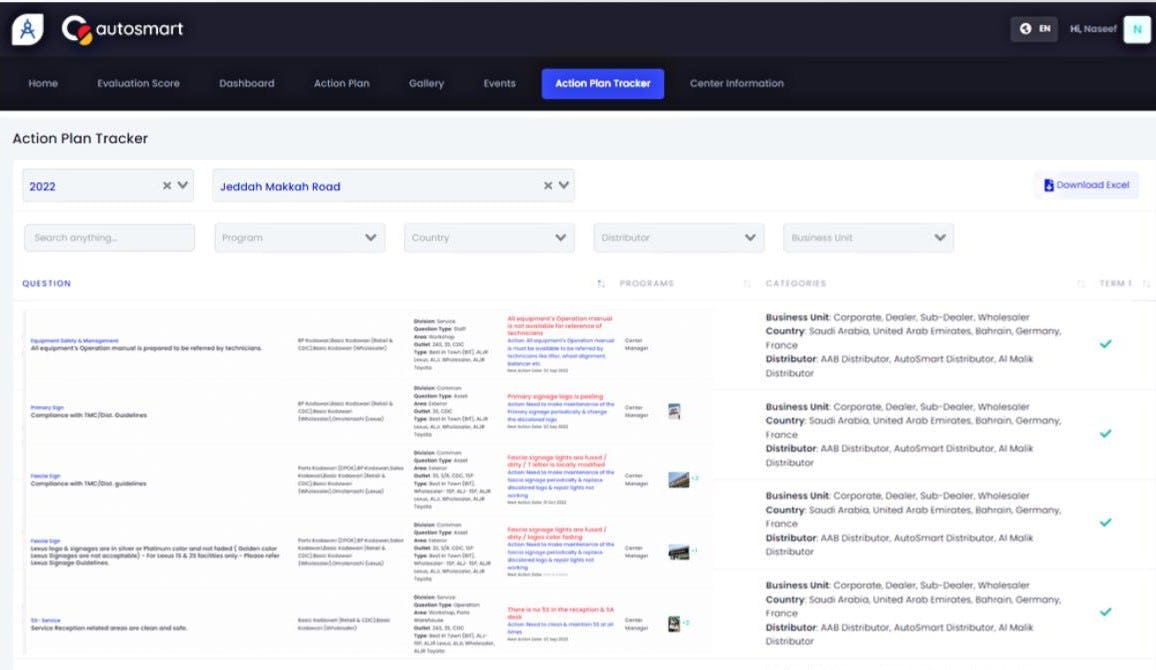Toggle the Term 1 check for Primary Sign
This screenshot has height=670, width=1156.
pos(1106,433)
